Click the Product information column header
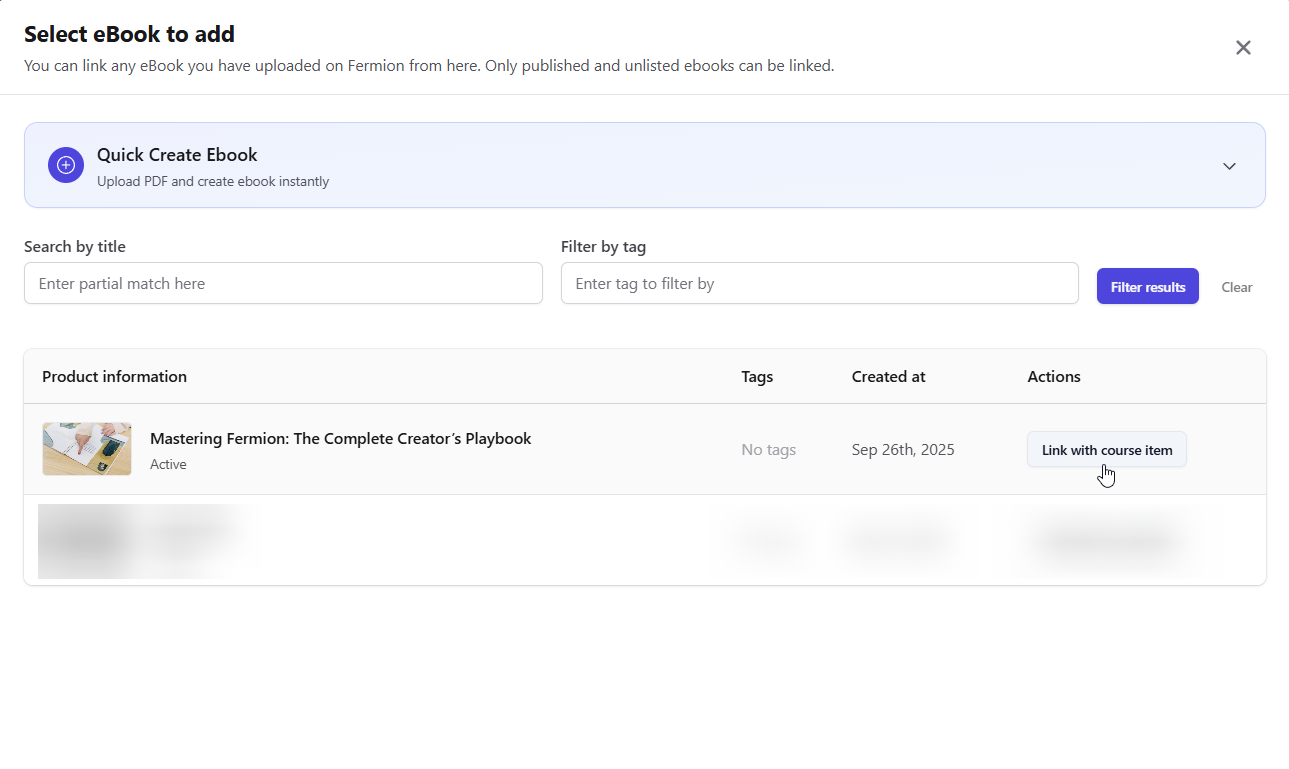This screenshot has width=1289, height=769. [x=114, y=377]
